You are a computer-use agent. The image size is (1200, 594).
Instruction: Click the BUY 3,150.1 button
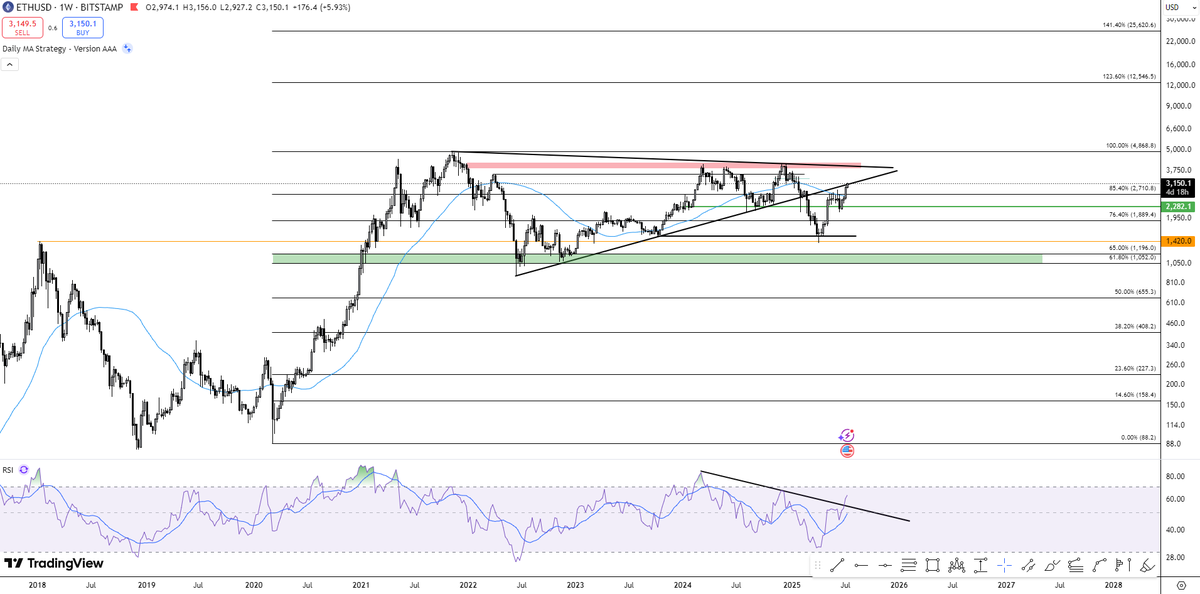pyautogui.click(x=82, y=28)
